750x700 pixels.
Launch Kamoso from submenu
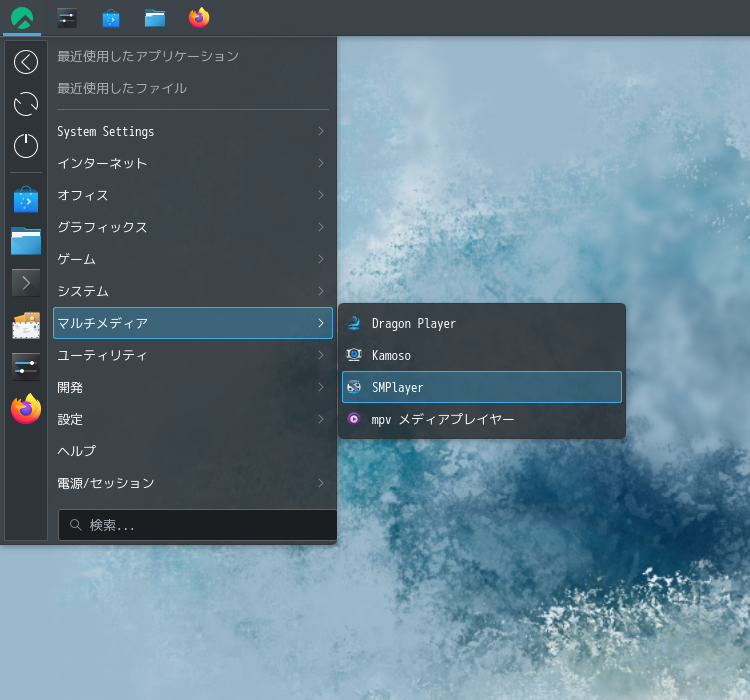point(482,355)
